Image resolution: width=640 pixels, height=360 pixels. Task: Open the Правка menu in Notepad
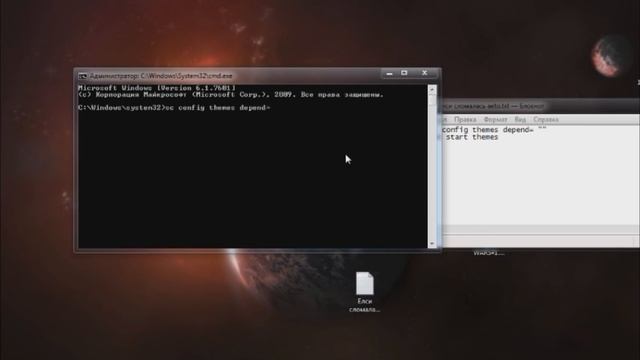coord(465,120)
